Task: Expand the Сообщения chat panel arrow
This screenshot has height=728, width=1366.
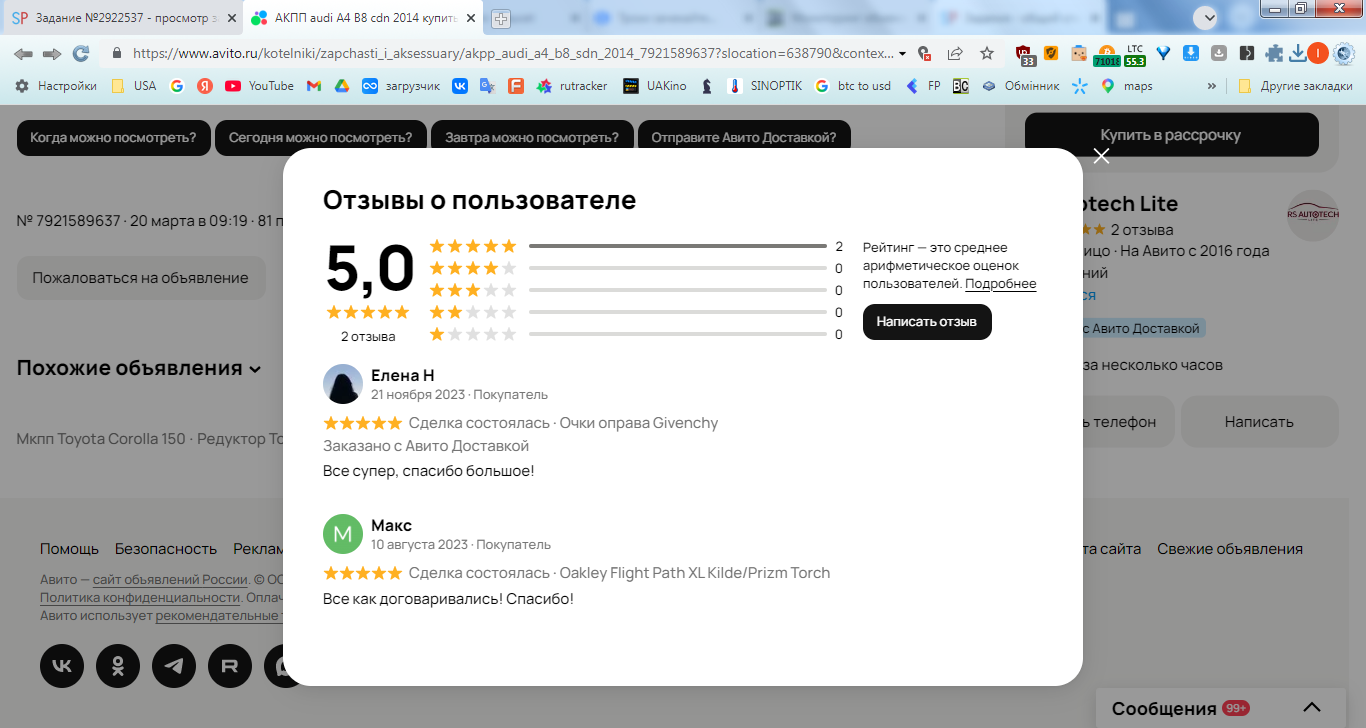Action: point(1312,708)
